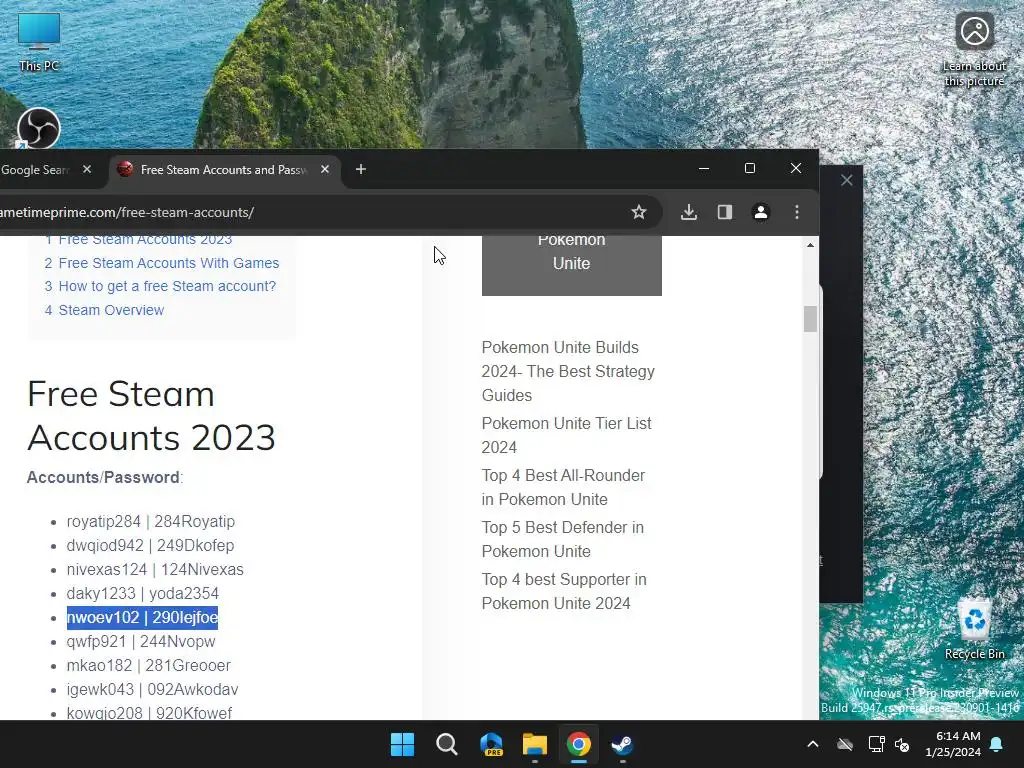Viewport: 1024px width, 768px height.
Task: Open Pokemon Unite Tier List 2024 link
Action: coord(566,435)
